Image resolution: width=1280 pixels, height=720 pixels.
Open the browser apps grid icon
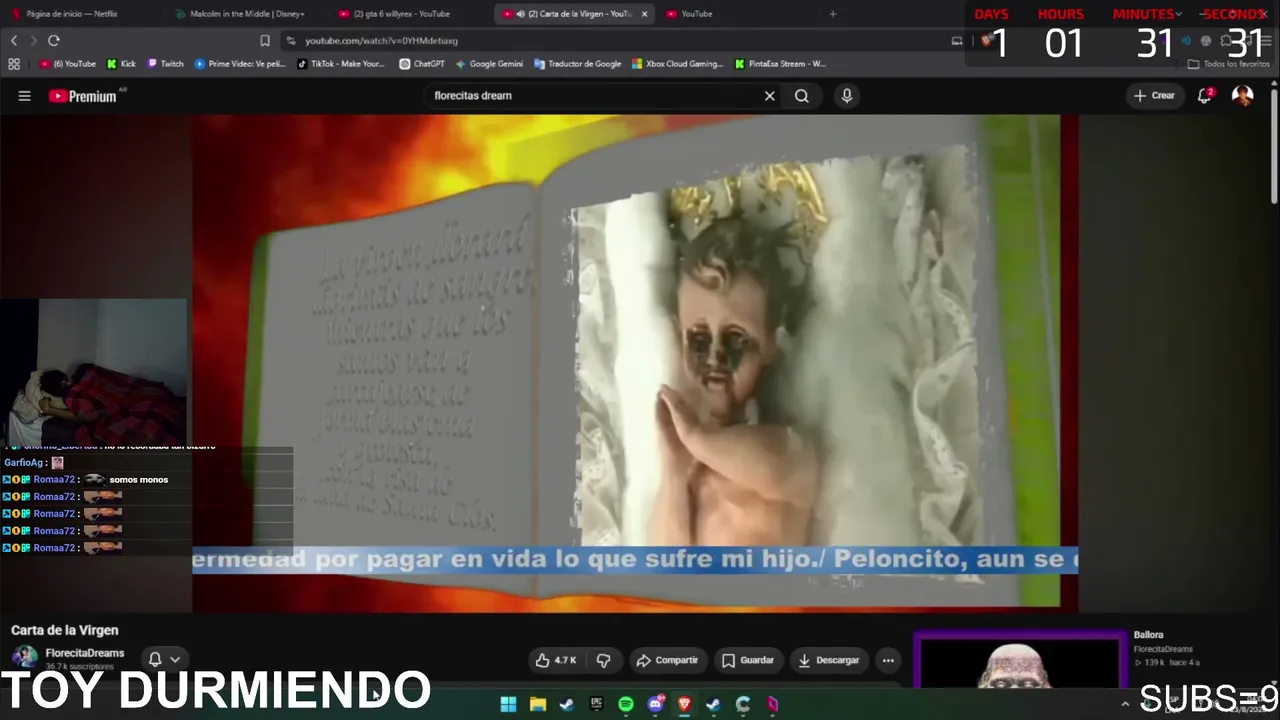[14, 64]
